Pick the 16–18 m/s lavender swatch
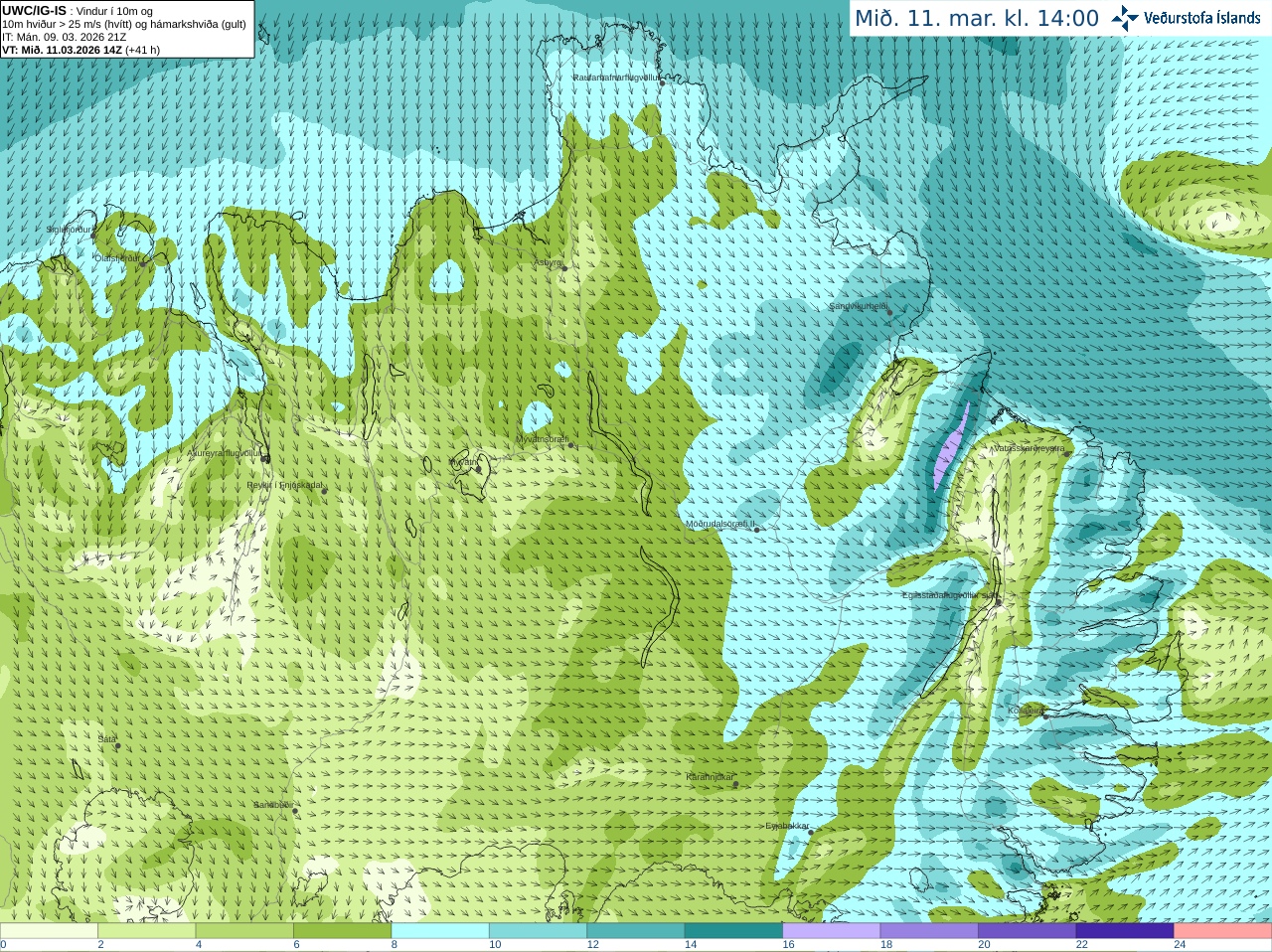The width and height of the screenshot is (1272, 952). [832, 931]
